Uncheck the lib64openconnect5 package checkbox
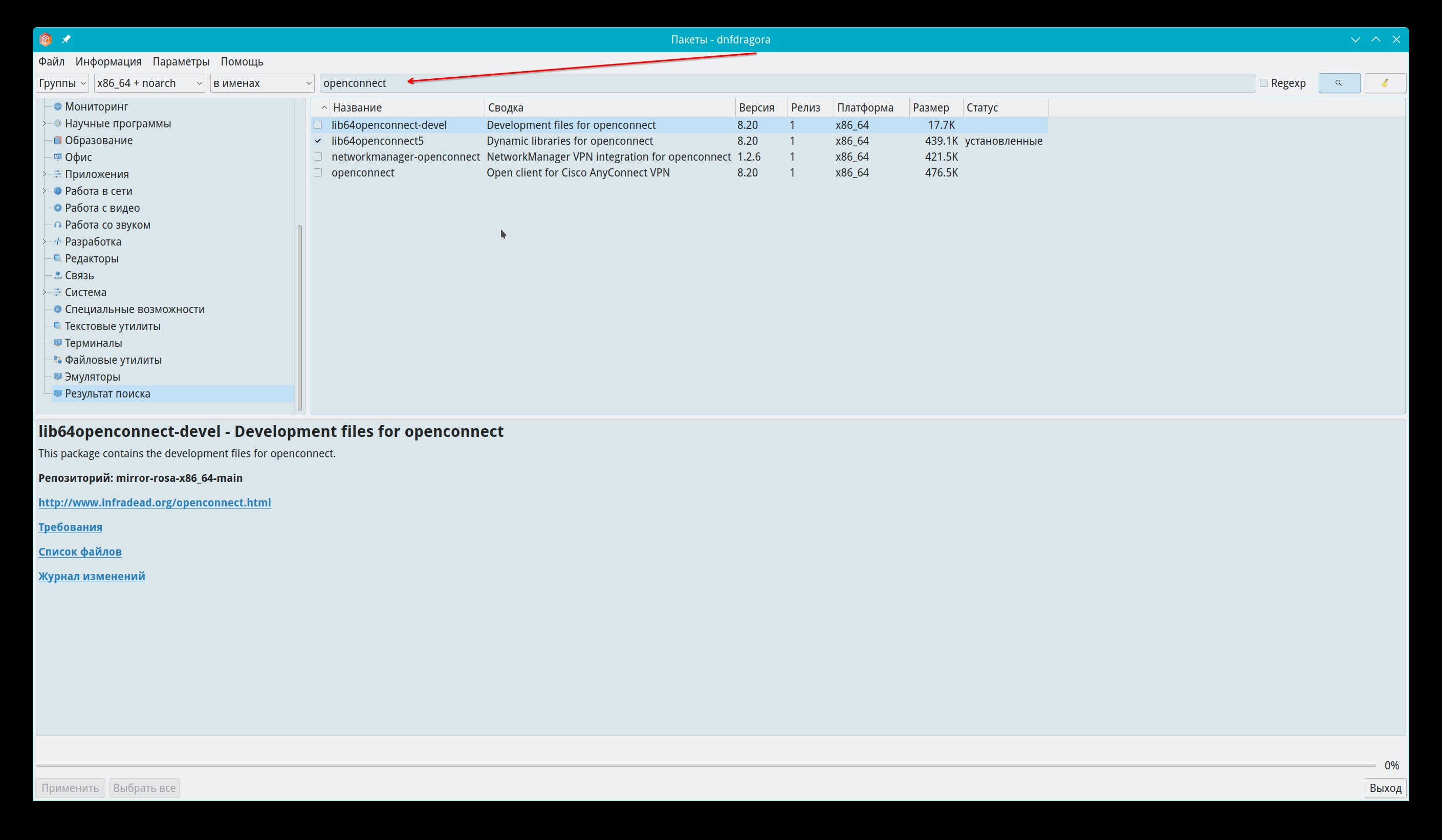 coord(318,141)
